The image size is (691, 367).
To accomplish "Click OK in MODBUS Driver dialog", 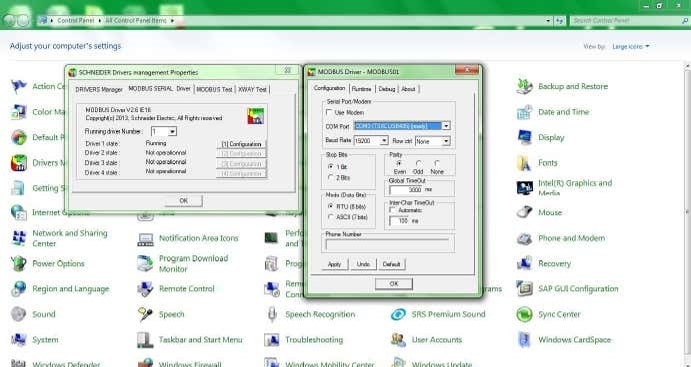I will (x=394, y=284).
